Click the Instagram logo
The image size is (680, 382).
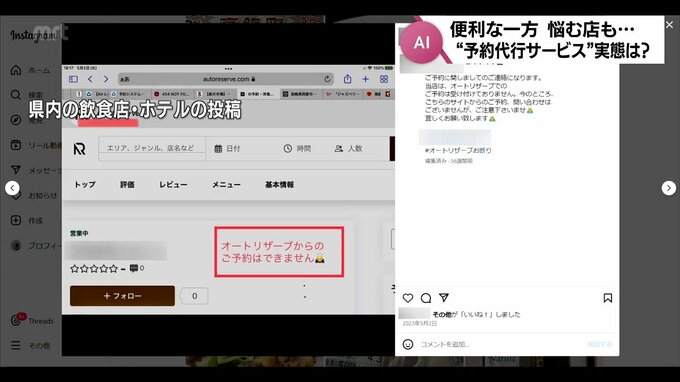pos(33,36)
